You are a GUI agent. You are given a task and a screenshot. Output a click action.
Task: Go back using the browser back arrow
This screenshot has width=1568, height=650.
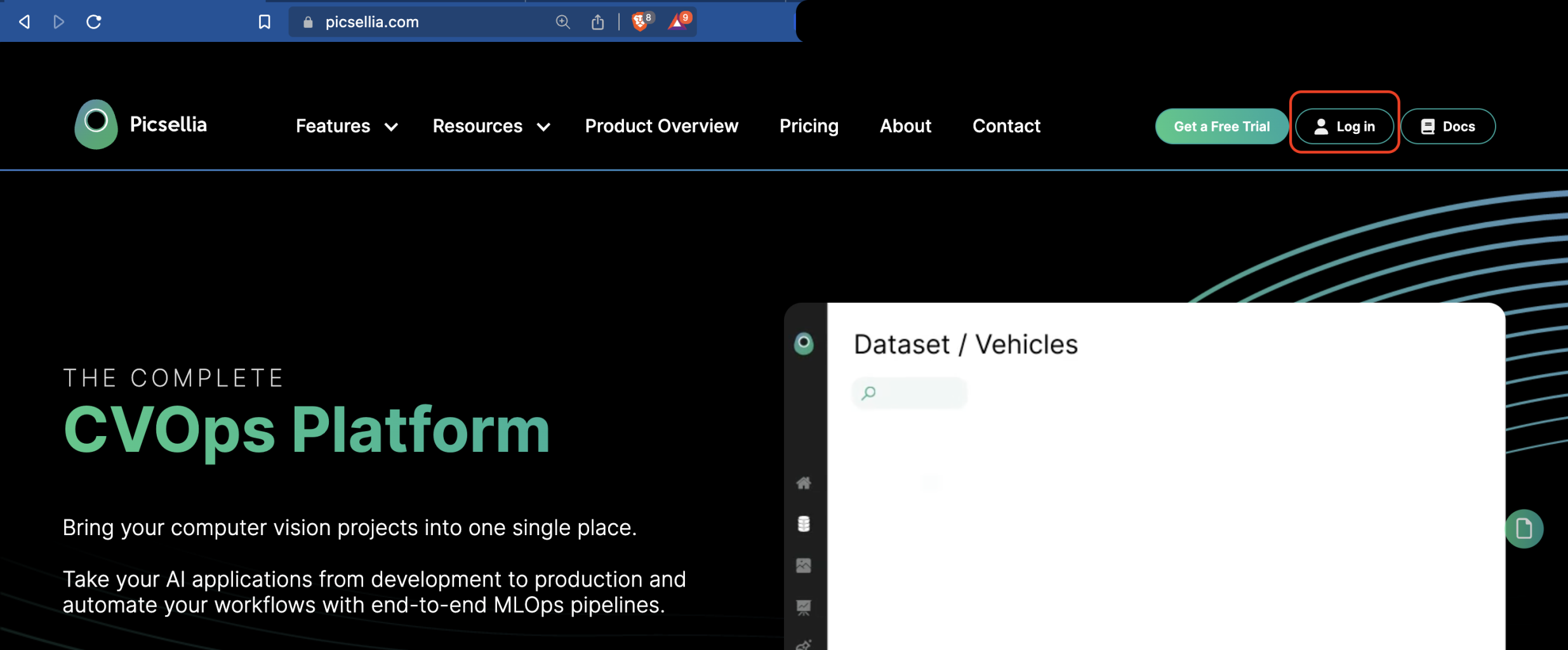click(x=25, y=22)
